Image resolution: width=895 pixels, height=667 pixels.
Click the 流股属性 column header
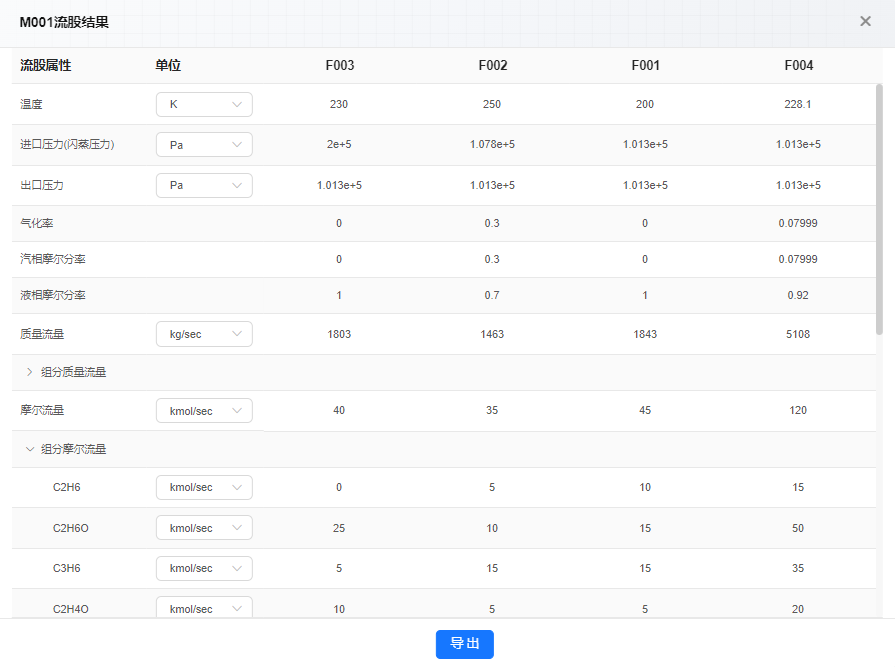[46, 66]
